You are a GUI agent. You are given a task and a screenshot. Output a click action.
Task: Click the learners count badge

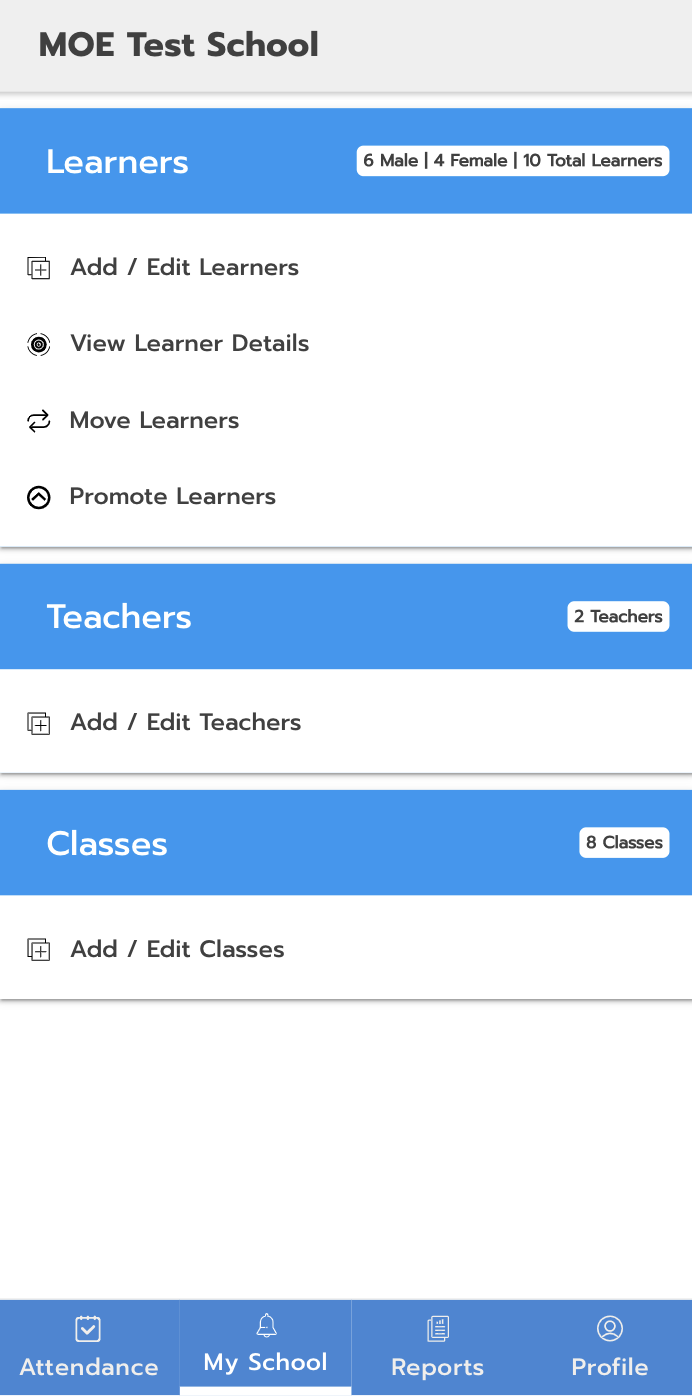click(512, 161)
